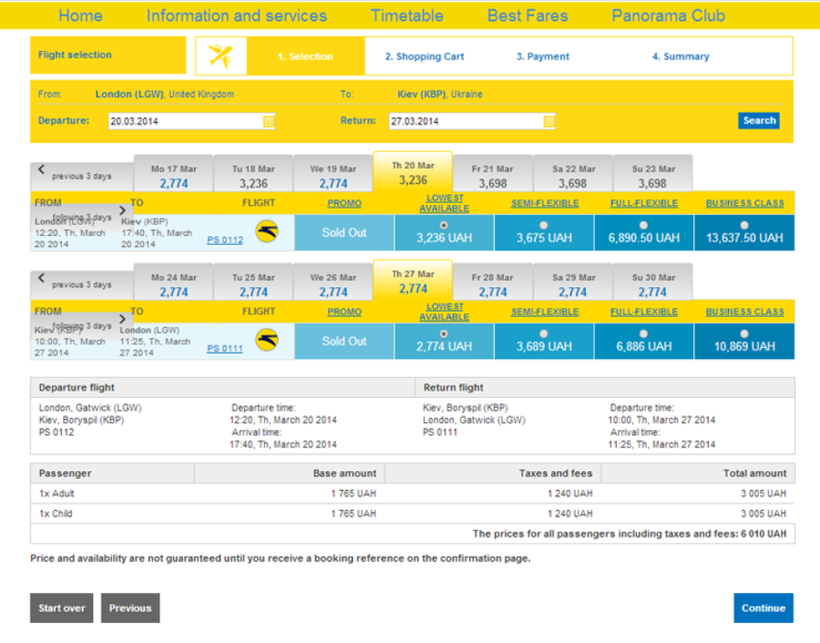Open Information and services menu

[x=236, y=16]
